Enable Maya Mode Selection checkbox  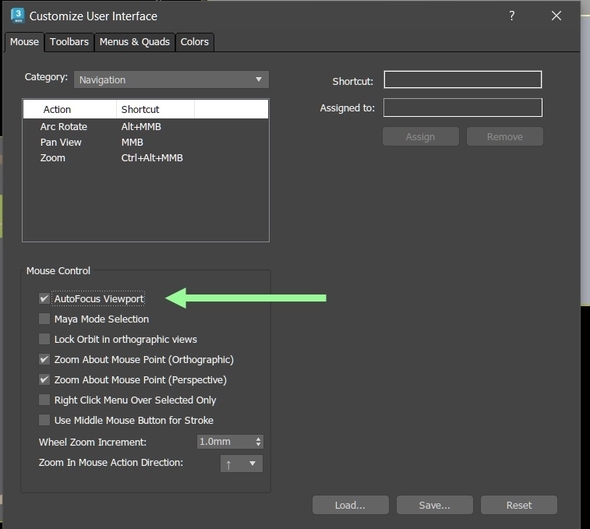pos(44,319)
